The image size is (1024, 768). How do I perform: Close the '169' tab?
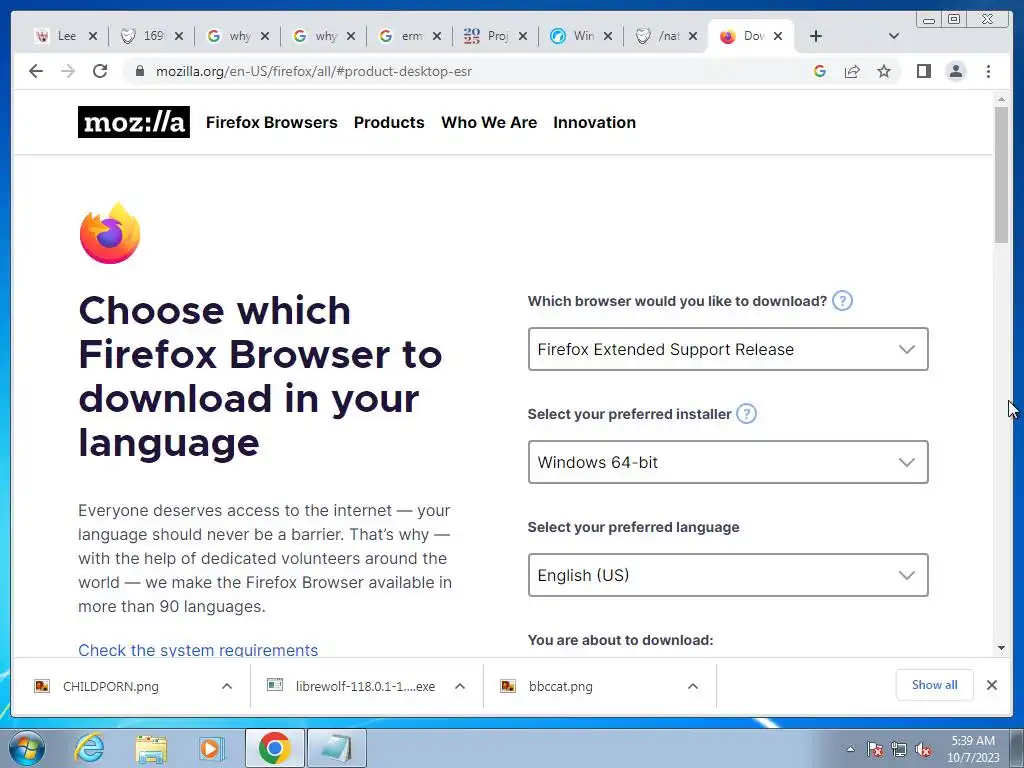click(179, 37)
